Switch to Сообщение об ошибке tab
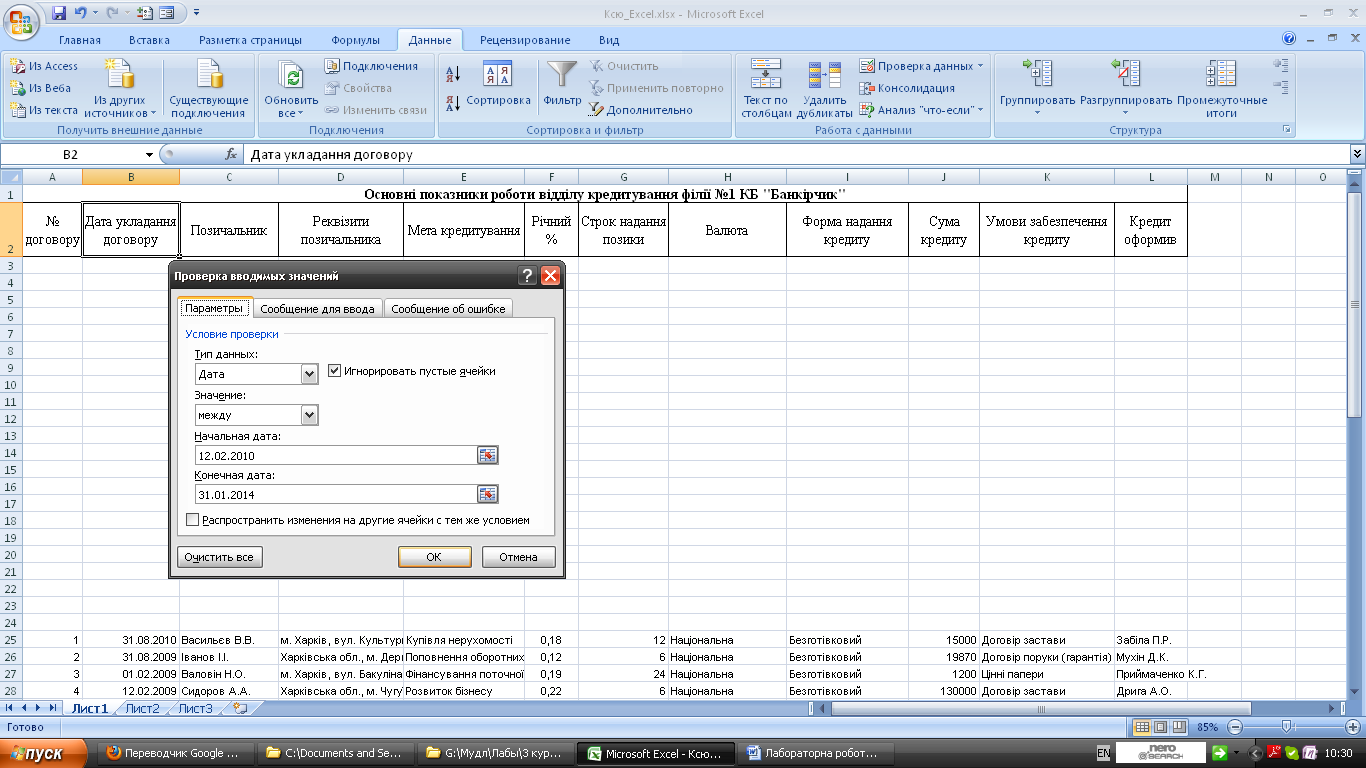The image size is (1366, 768). (448, 309)
